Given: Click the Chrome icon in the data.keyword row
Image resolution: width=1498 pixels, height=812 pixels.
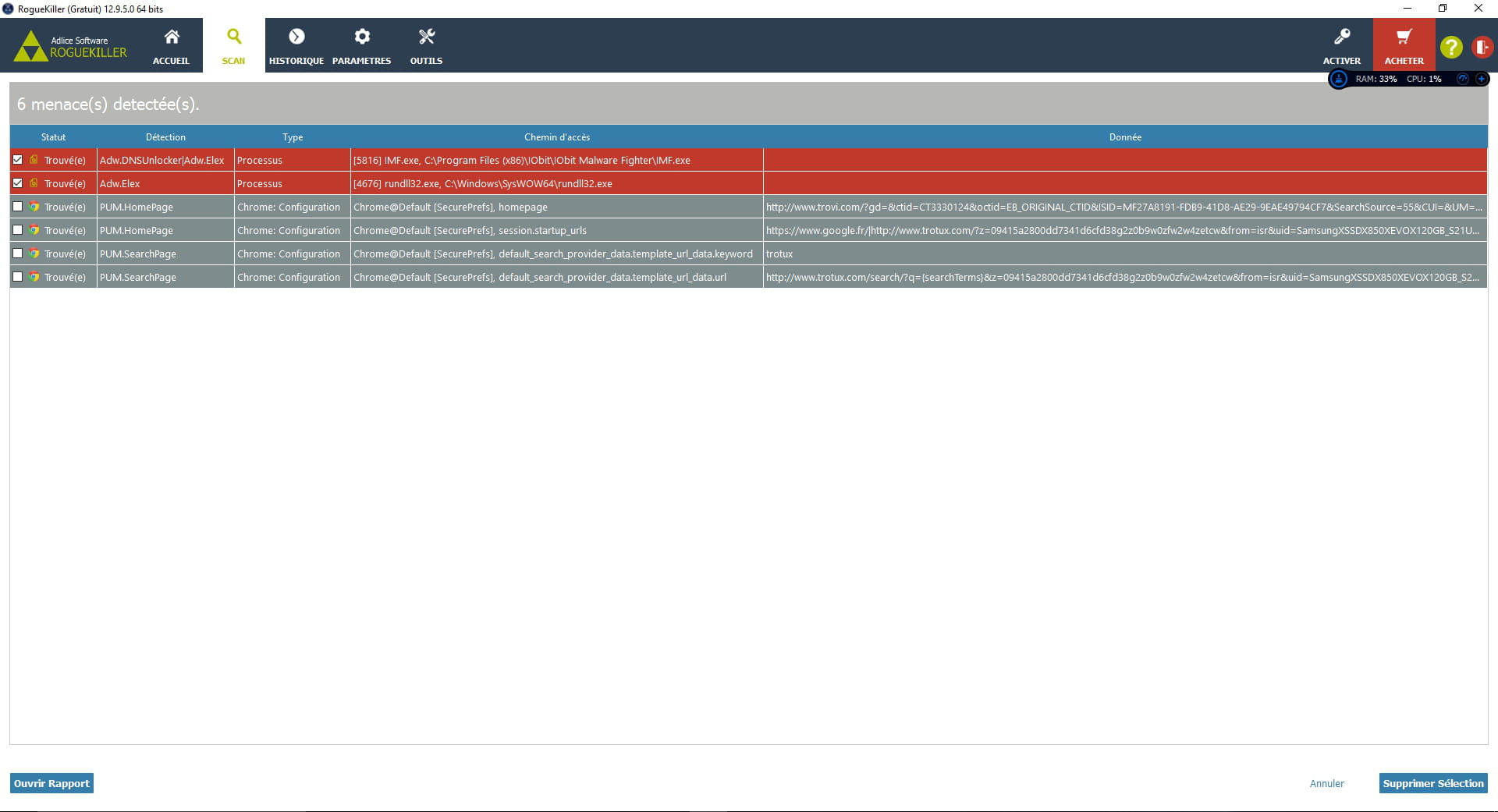Looking at the screenshot, I should 34,254.
